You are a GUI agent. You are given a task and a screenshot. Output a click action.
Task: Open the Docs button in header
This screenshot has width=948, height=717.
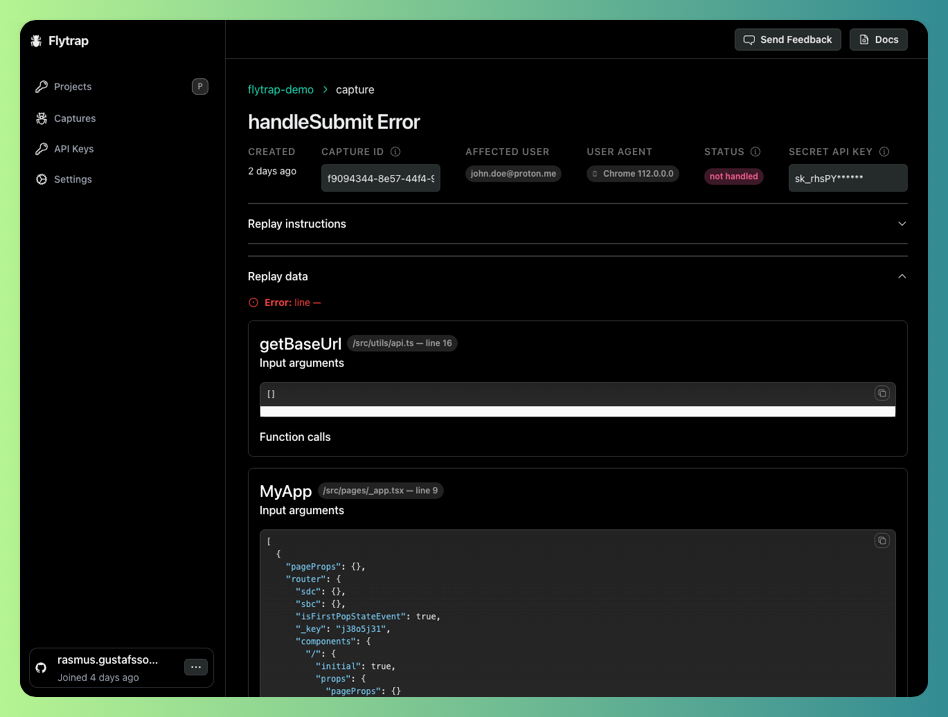pos(878,40)
